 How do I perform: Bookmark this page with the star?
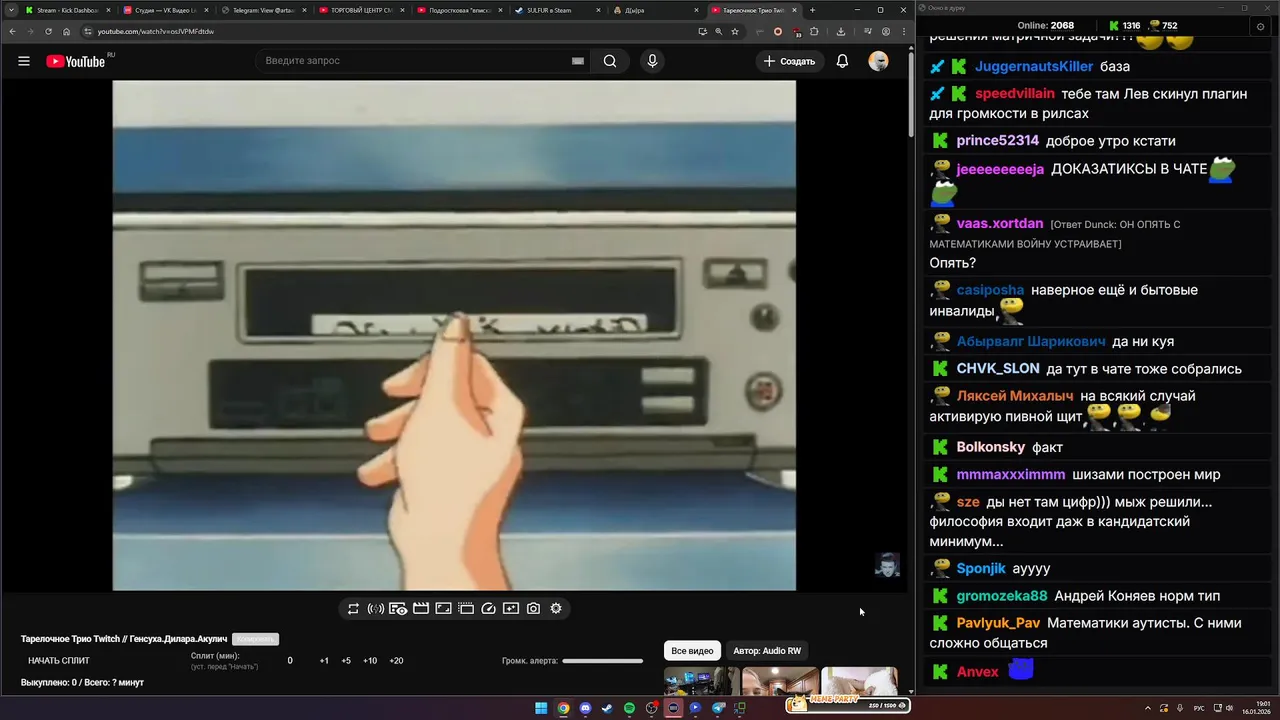click(735, 31)
